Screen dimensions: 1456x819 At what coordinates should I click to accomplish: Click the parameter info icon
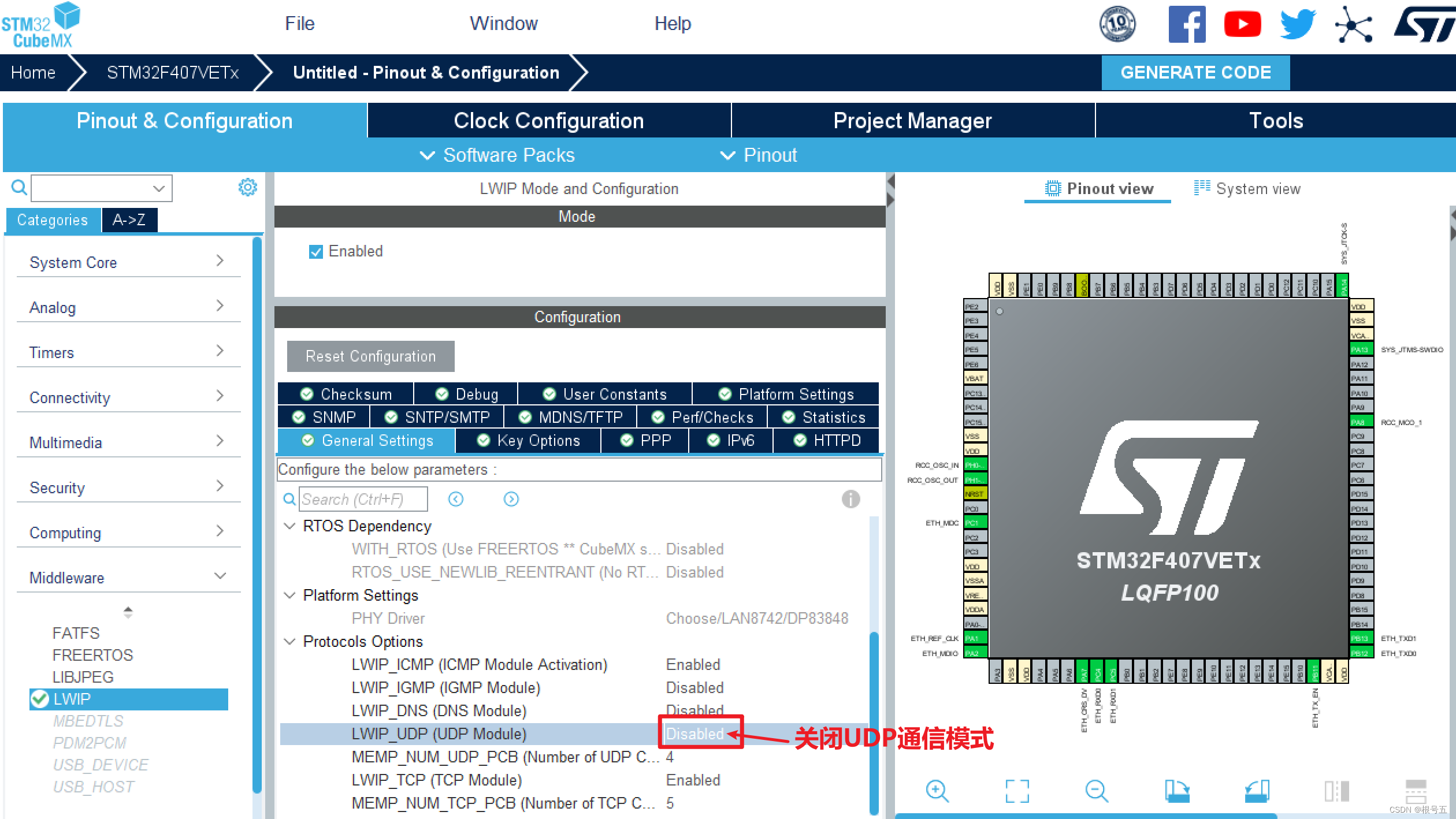pyautogui.click(x=850, y=499)
